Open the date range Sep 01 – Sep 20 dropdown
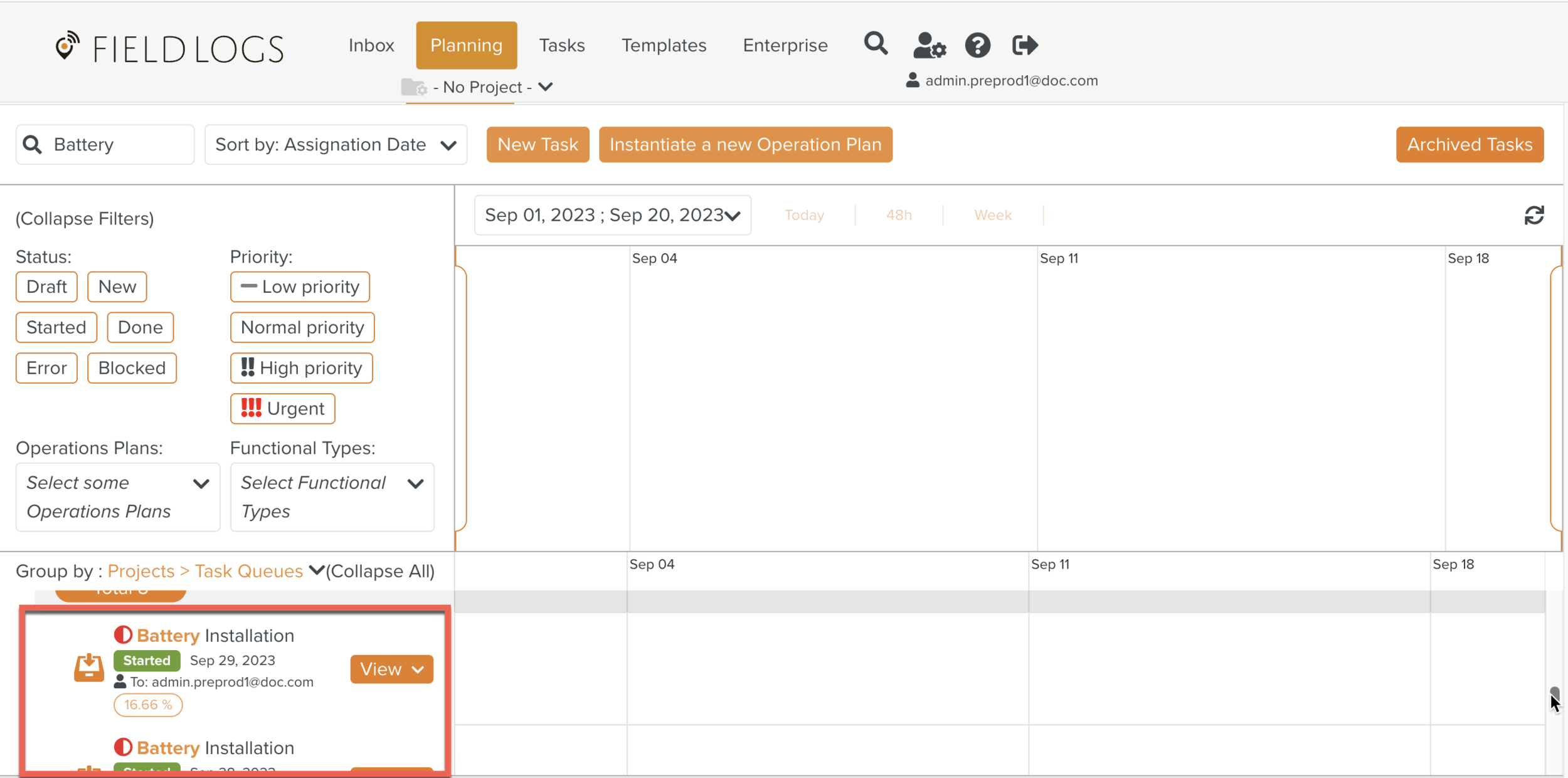 [x=612, y=215]
